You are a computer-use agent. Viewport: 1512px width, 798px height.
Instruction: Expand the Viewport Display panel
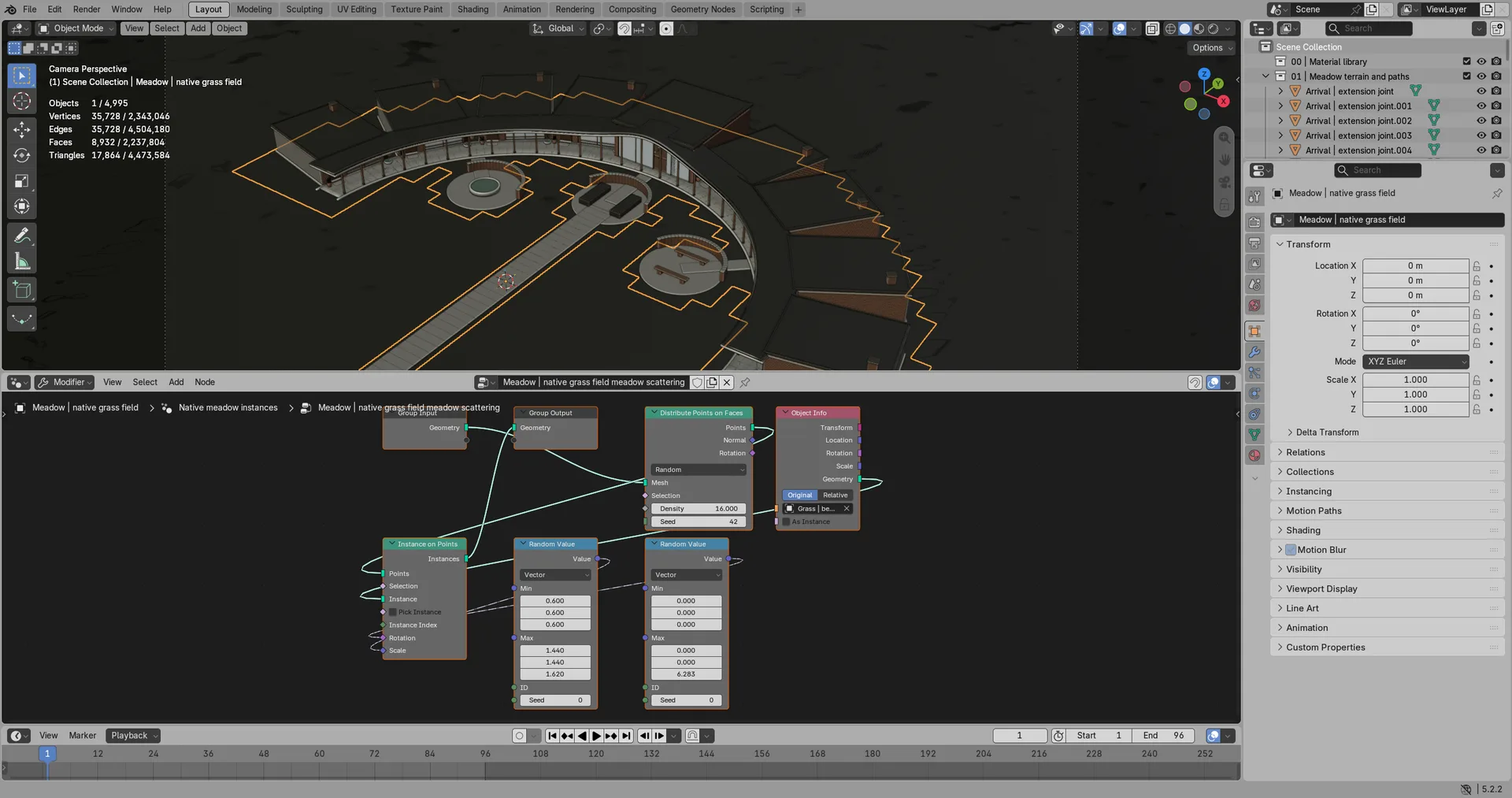click(1321, 588)
